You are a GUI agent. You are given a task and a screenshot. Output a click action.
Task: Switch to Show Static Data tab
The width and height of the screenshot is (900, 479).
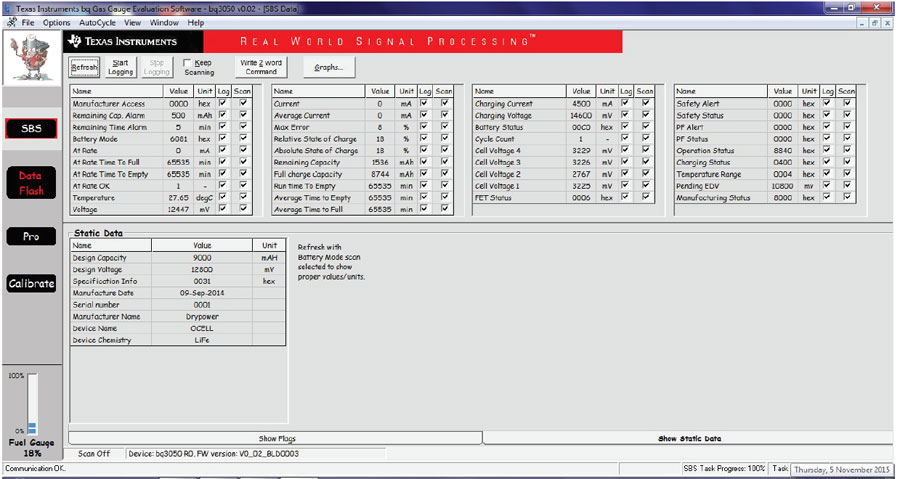pyautogui.click(x=689, y=438)
